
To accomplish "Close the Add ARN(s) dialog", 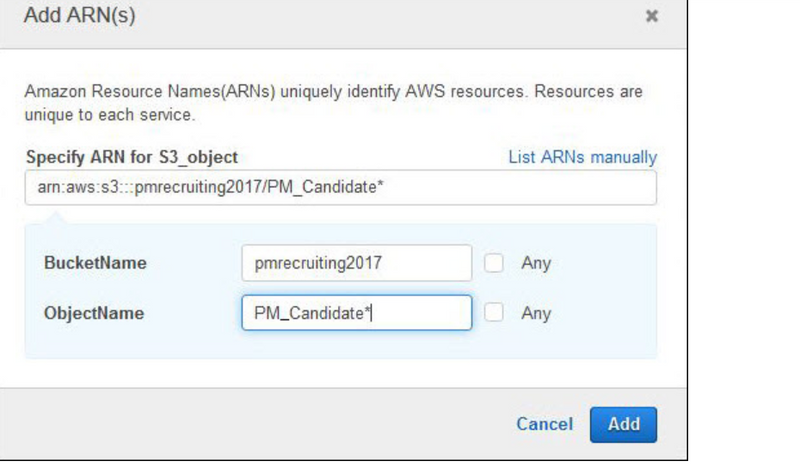I will pyautogui.click(x=652, y=16).
